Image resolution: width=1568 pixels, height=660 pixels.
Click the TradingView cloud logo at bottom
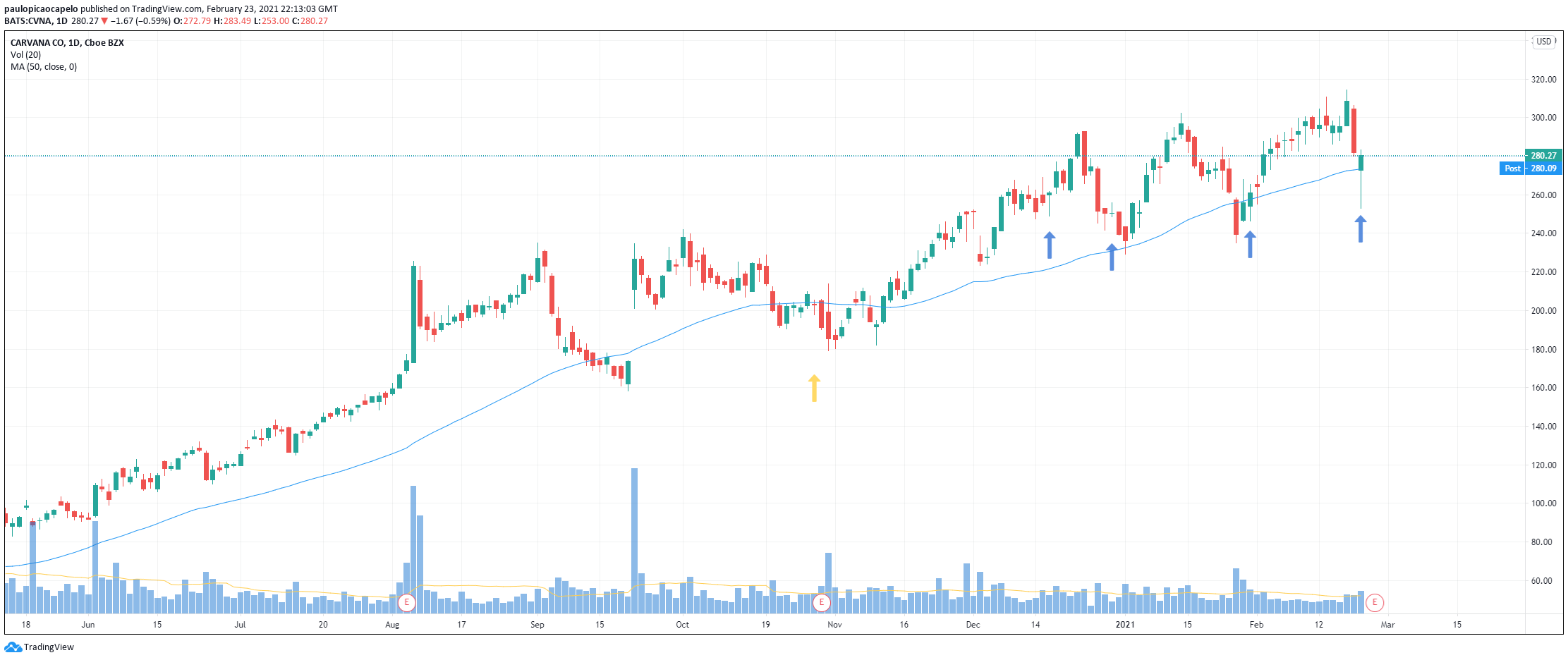tap(13, 647)
